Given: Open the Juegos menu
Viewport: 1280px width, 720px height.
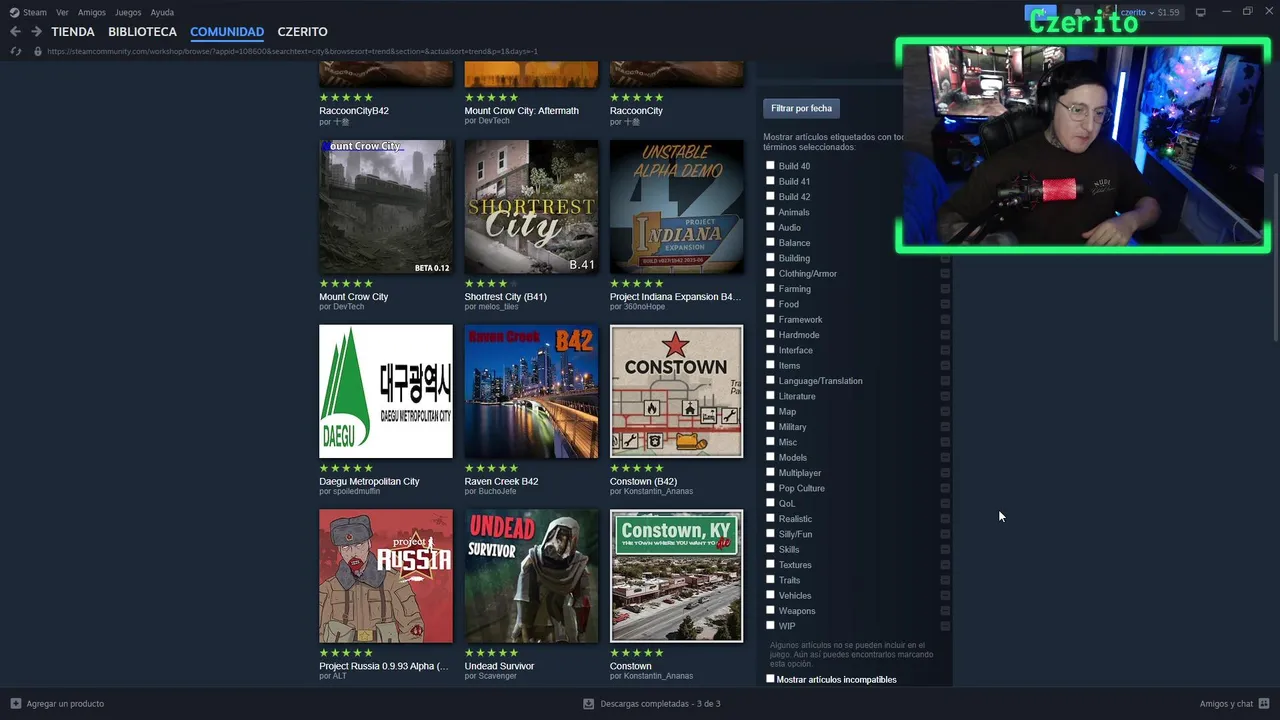Looking at the screenshot, I should [128, 12].
